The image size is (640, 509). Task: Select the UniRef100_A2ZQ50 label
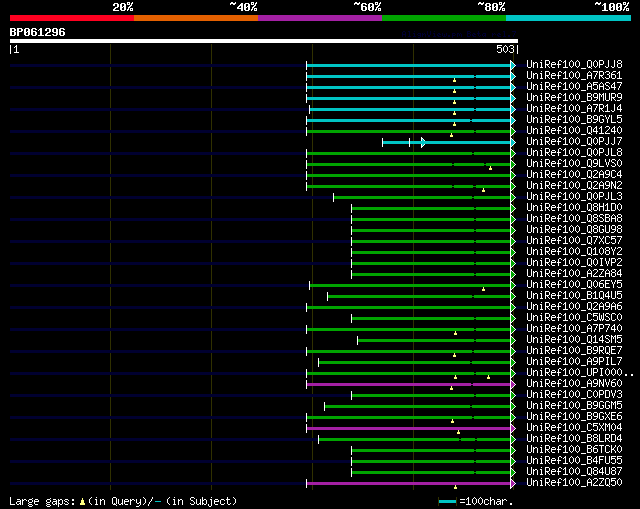pyautogui.click(x=574, y=483)
